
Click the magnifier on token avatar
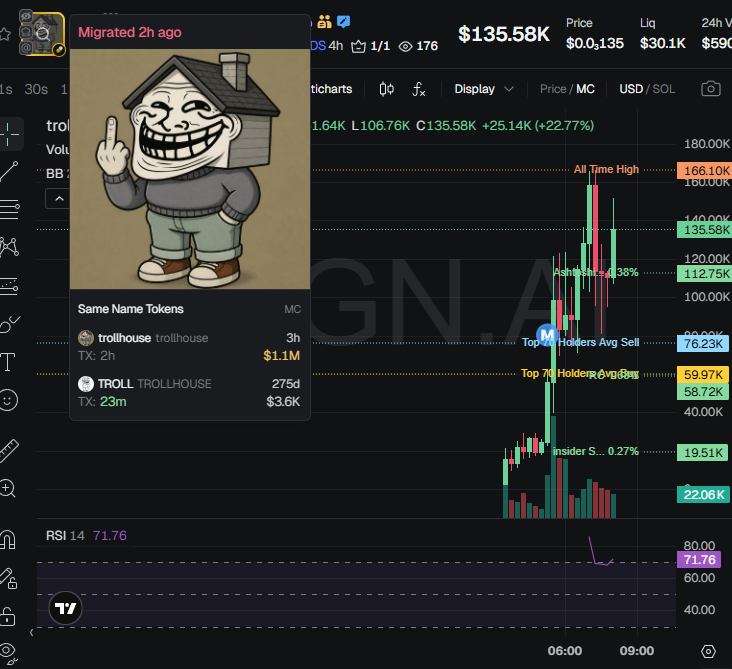43,34
